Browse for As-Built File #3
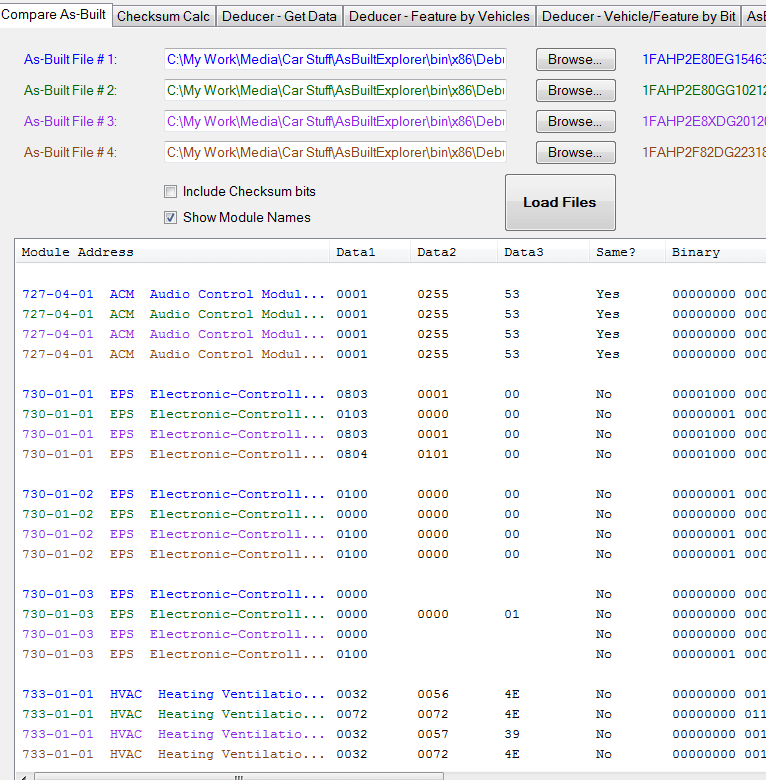The height and width of the screenshot is (780, 766). pos(575,121)
